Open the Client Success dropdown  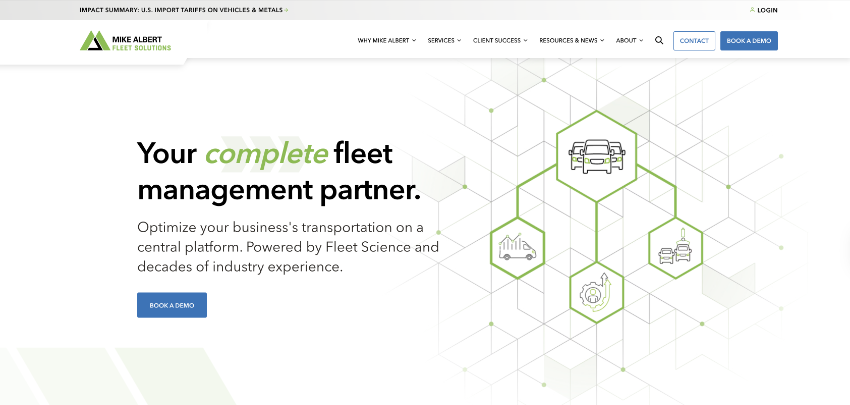pos(500,41)
